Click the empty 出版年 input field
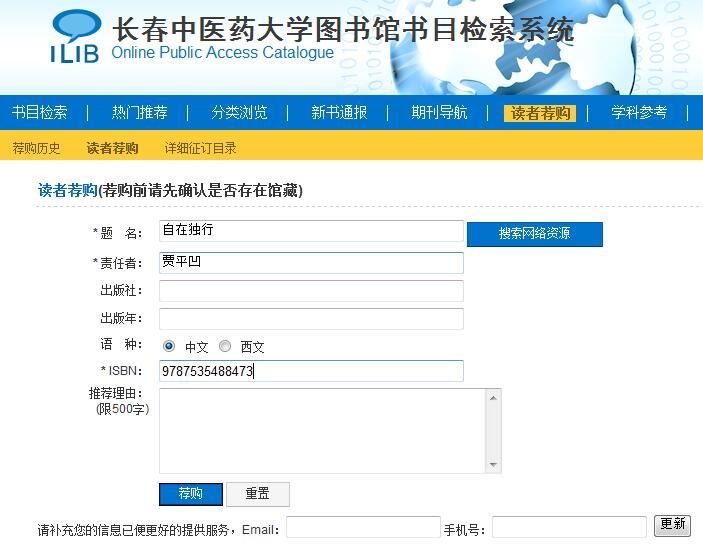The image size is (703, 548). click(311, 319)
